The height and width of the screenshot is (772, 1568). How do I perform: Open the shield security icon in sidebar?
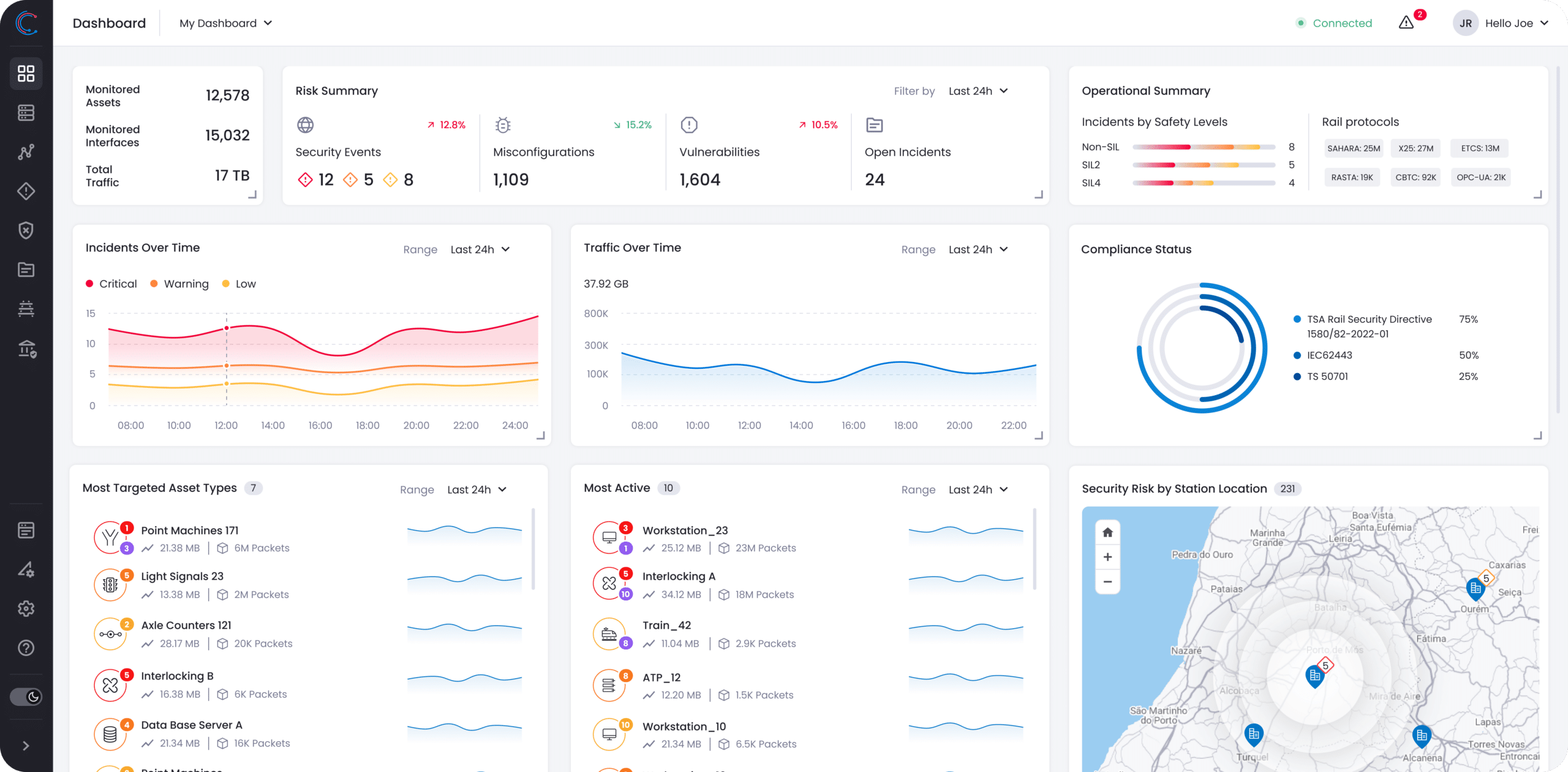[x=26, y=230]
